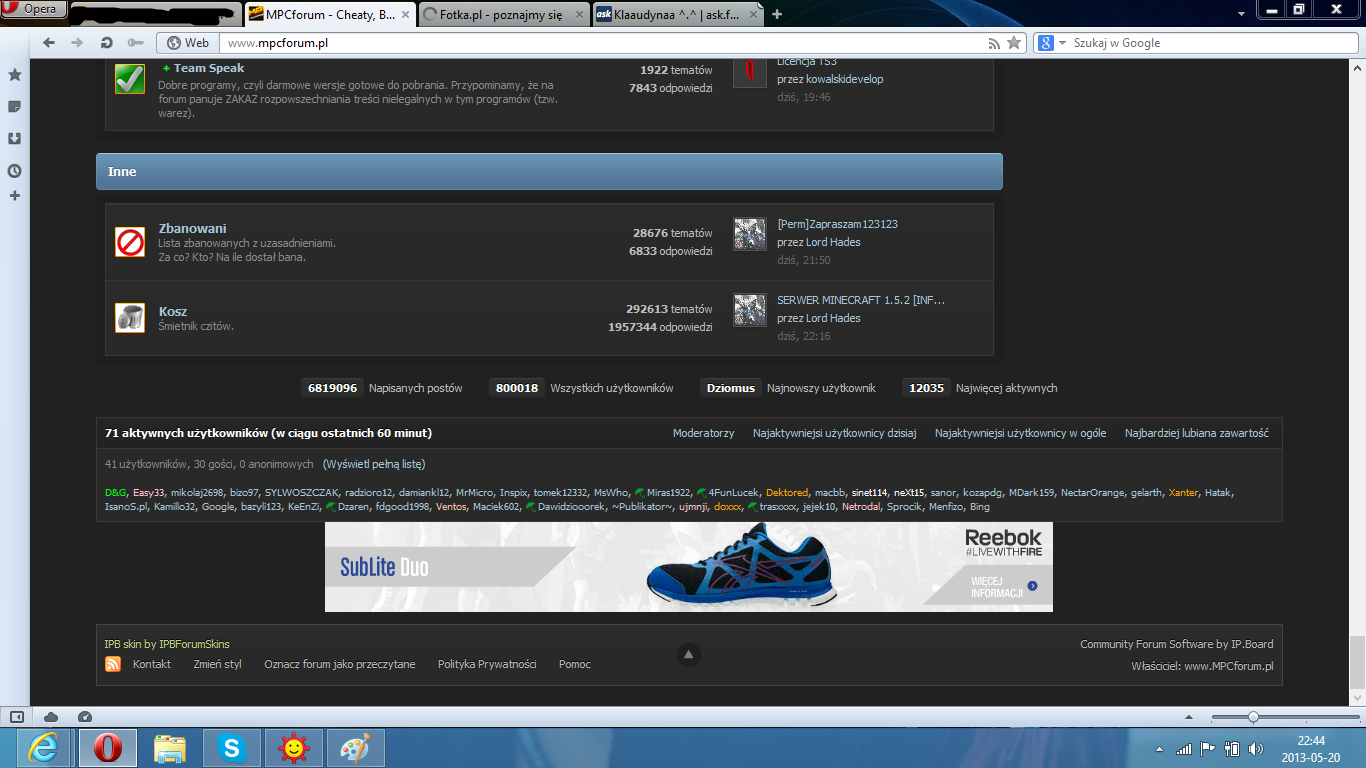The height and width of the screenshot is (768, 1366).
Task: Open Bookmarks star panel in sidebar
Action: coord(15,75)
